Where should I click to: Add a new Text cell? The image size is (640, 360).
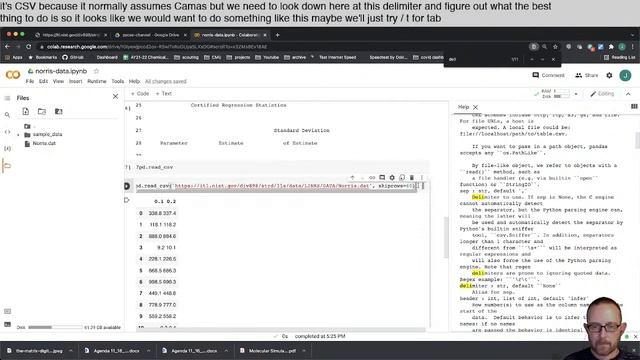pos(164,94)
